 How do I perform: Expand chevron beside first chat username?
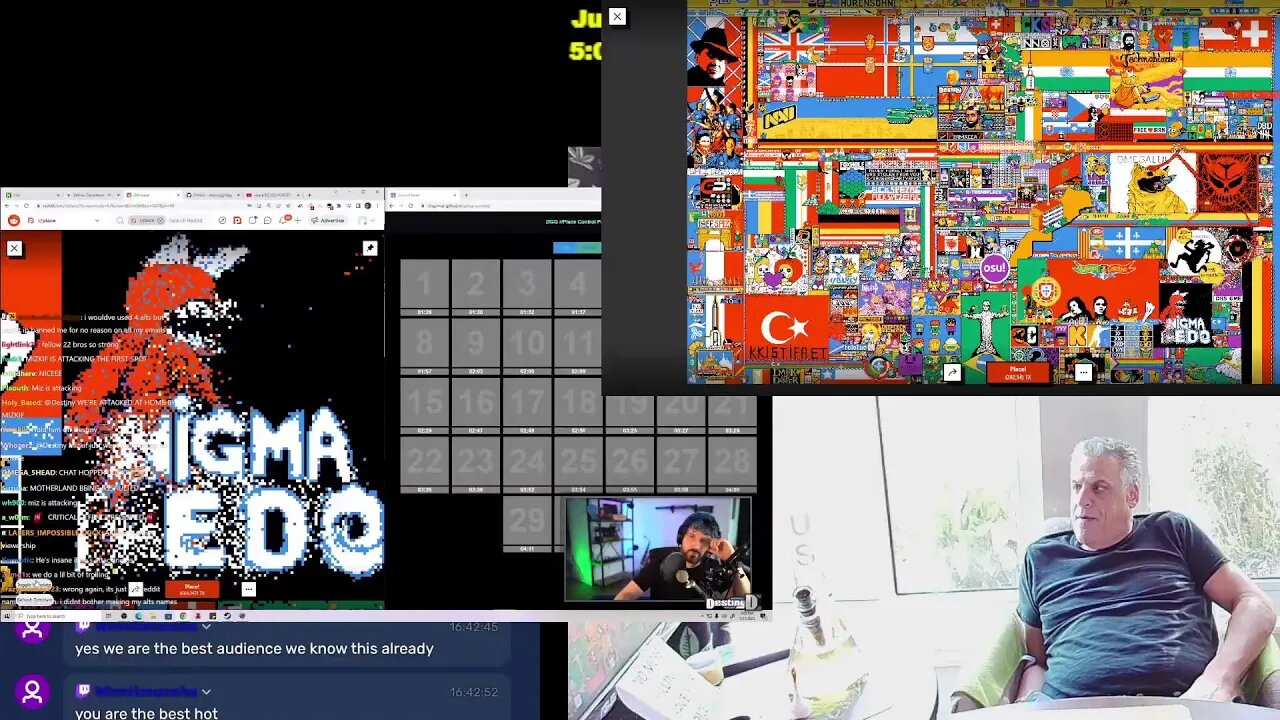(206, 626)
